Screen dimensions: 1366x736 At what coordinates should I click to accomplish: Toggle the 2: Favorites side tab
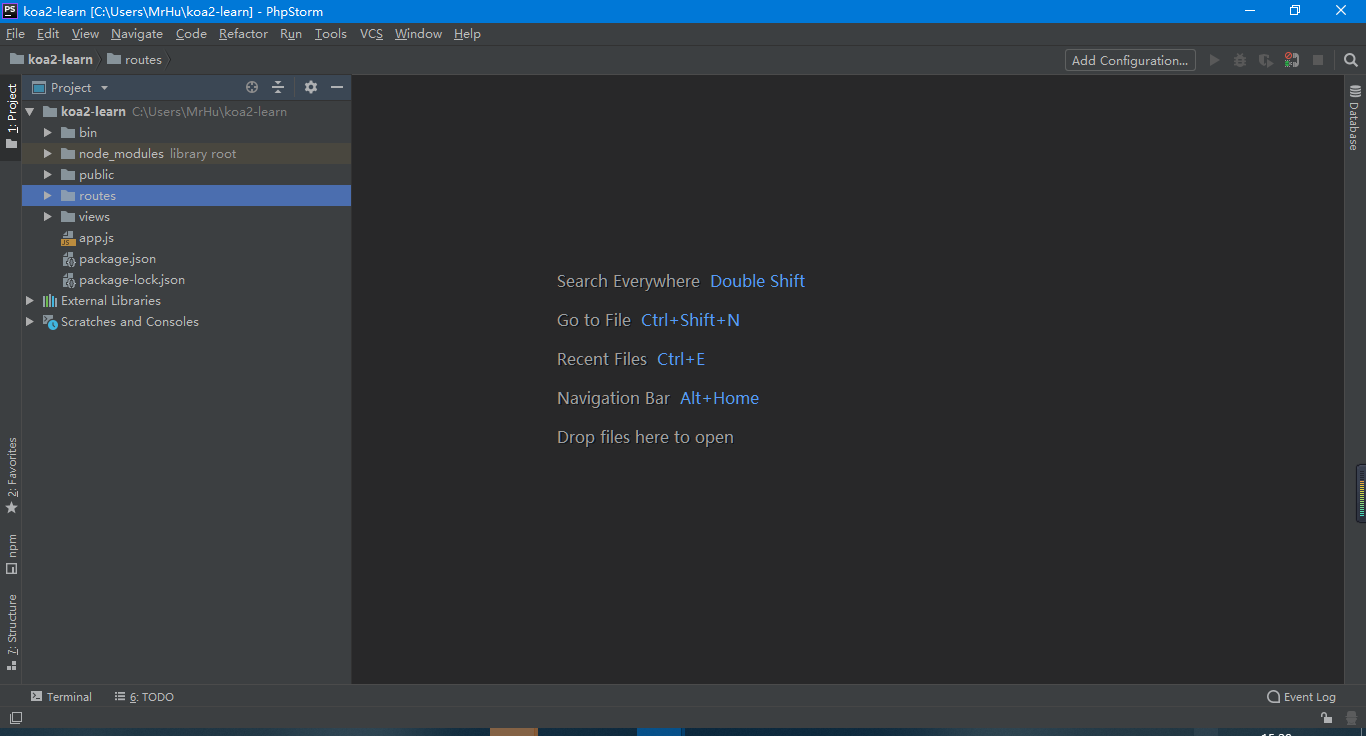[x=11, y=475]
